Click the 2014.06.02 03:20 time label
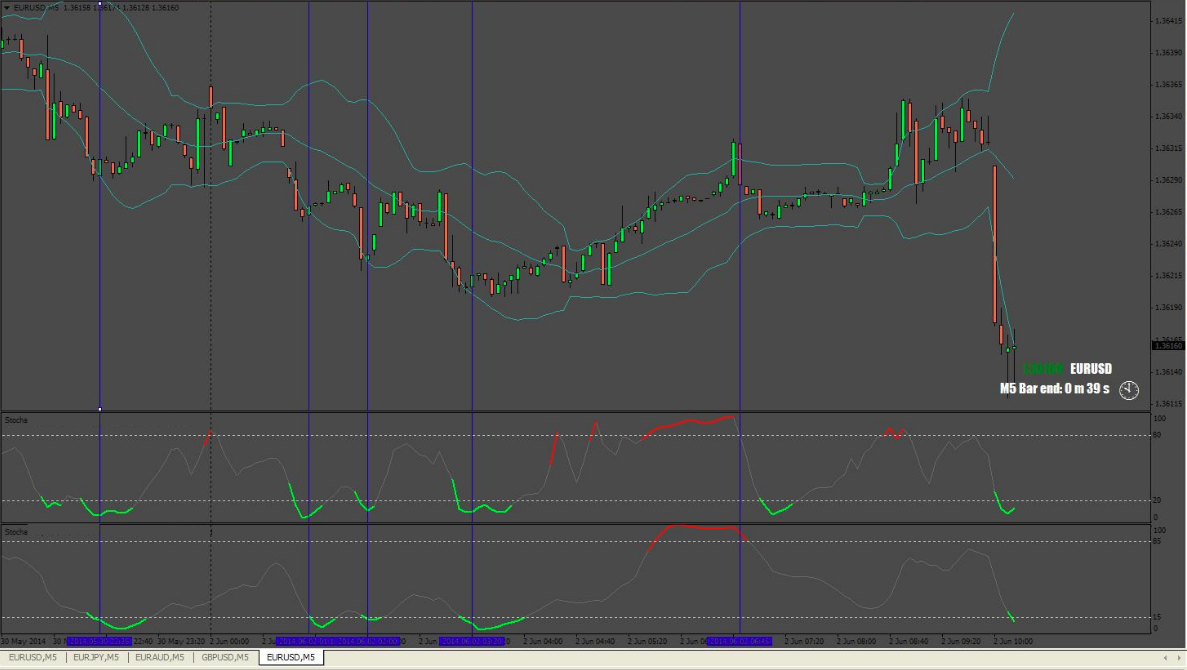The width and height of the screenshot is (1187, 670). click(471, 641)
